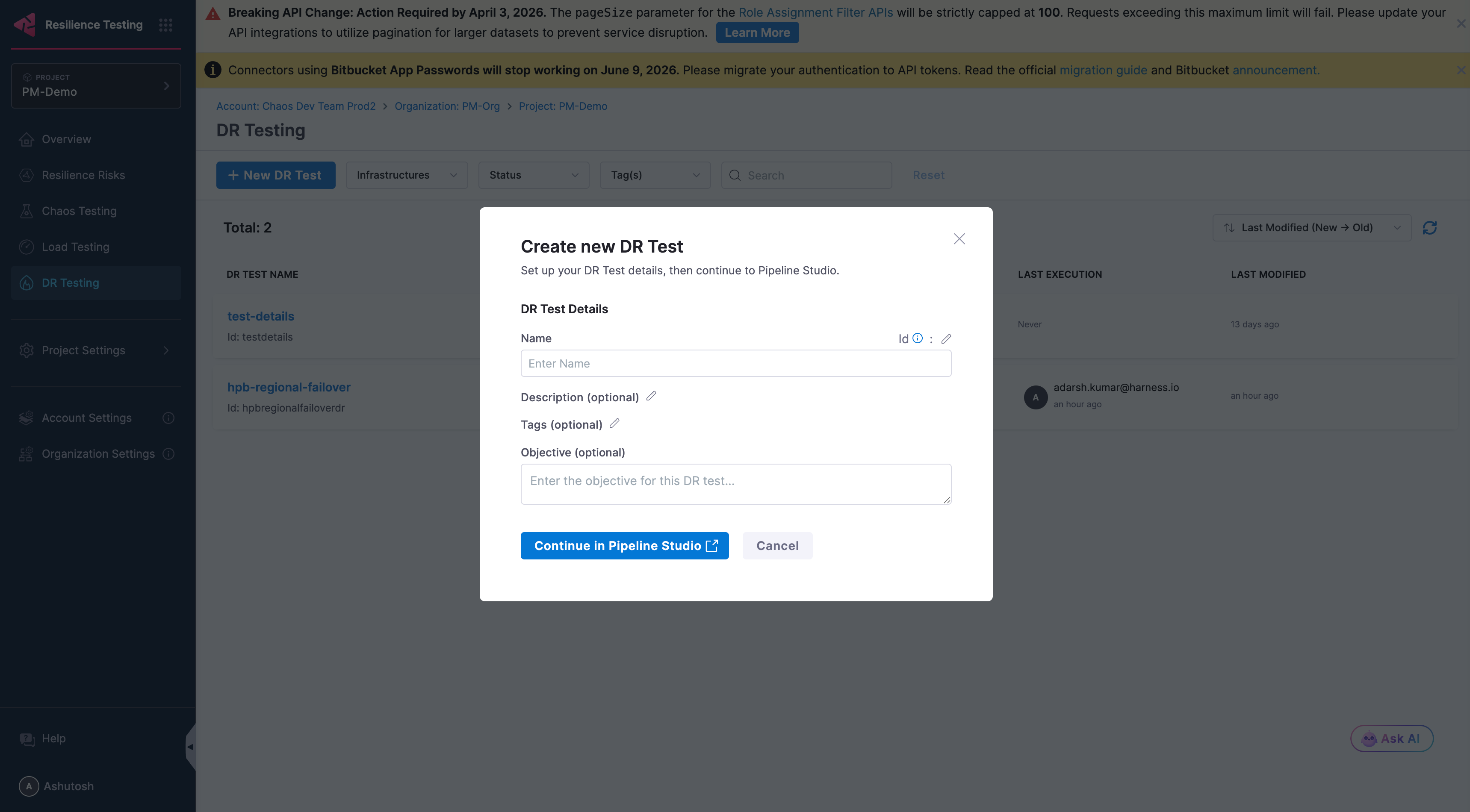
Task: Click the Resilience Risks sidebar icon
Action: coord(26,174)
